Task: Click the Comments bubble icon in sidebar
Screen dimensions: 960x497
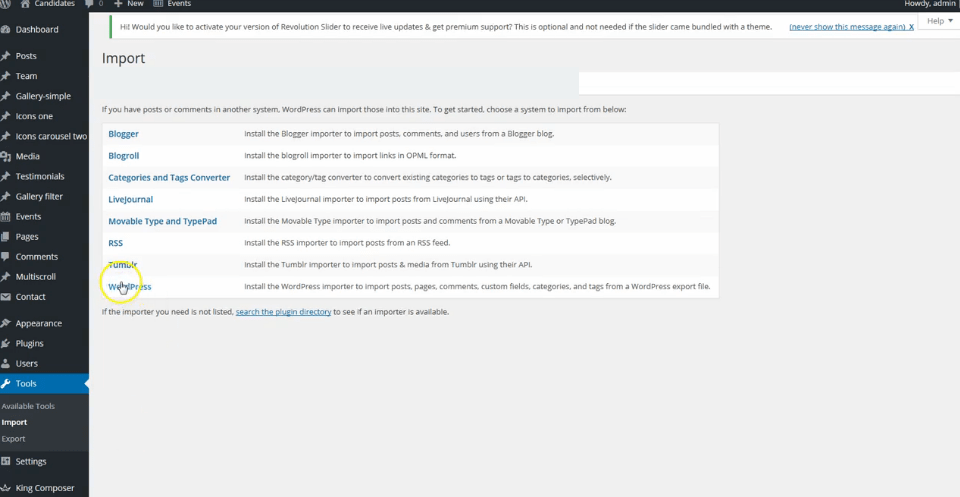Action: [6, 257]
